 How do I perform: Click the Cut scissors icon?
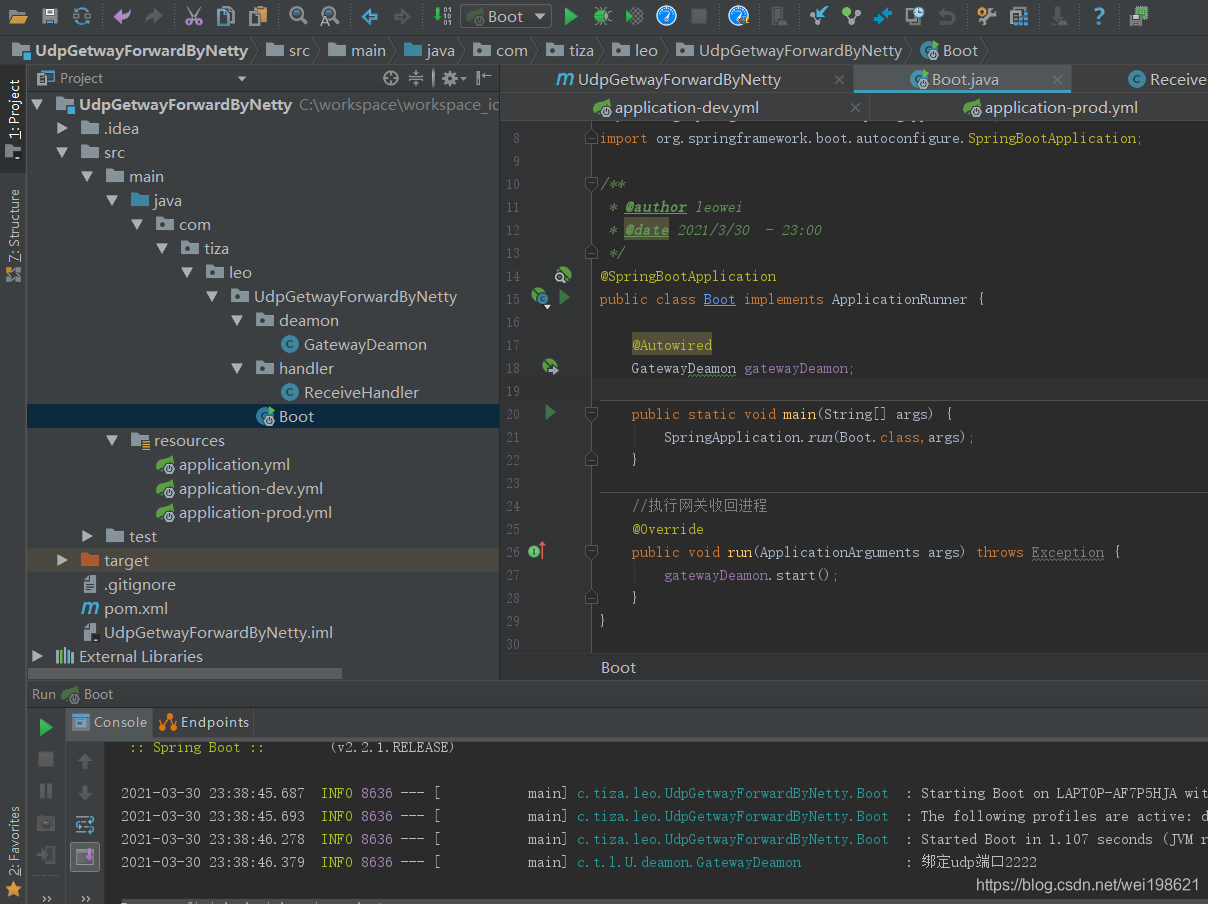194,16
